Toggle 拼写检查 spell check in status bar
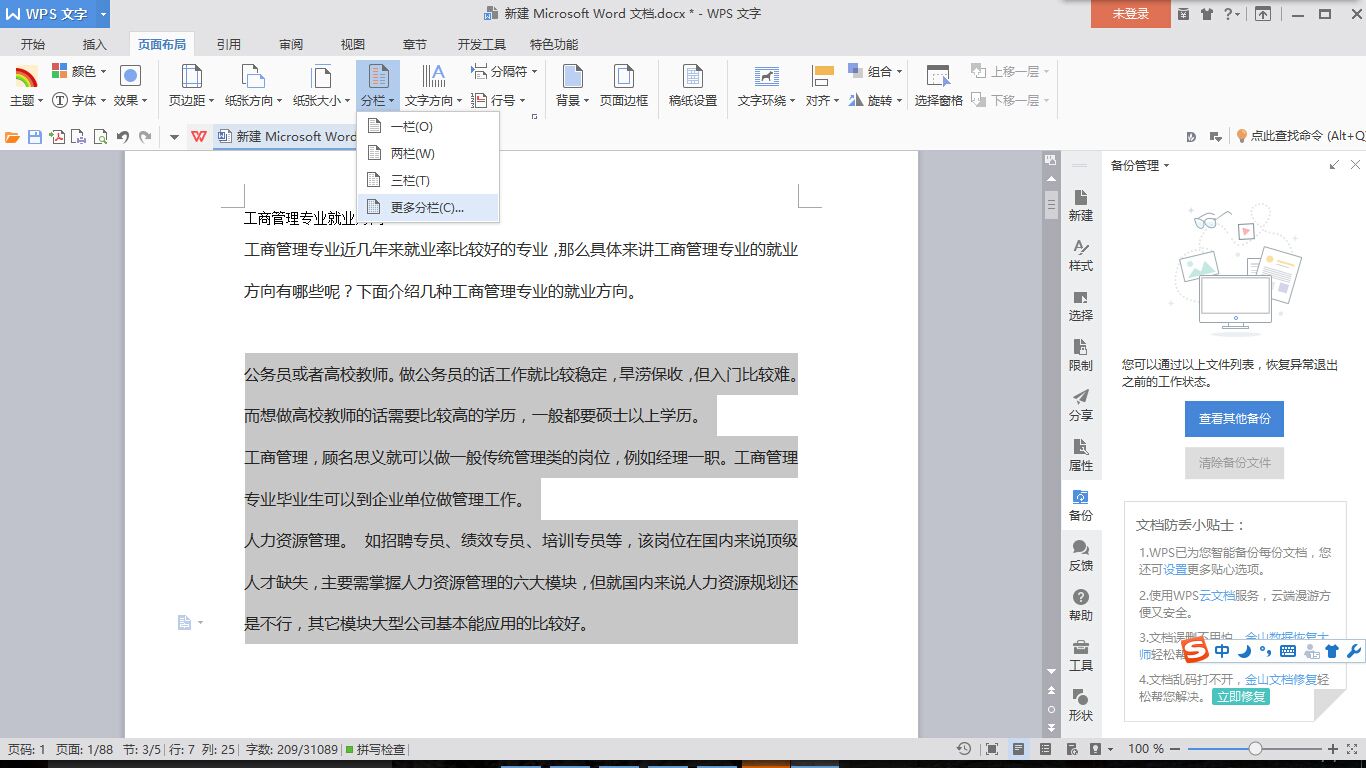1366x768 pixels. [375, 749]
